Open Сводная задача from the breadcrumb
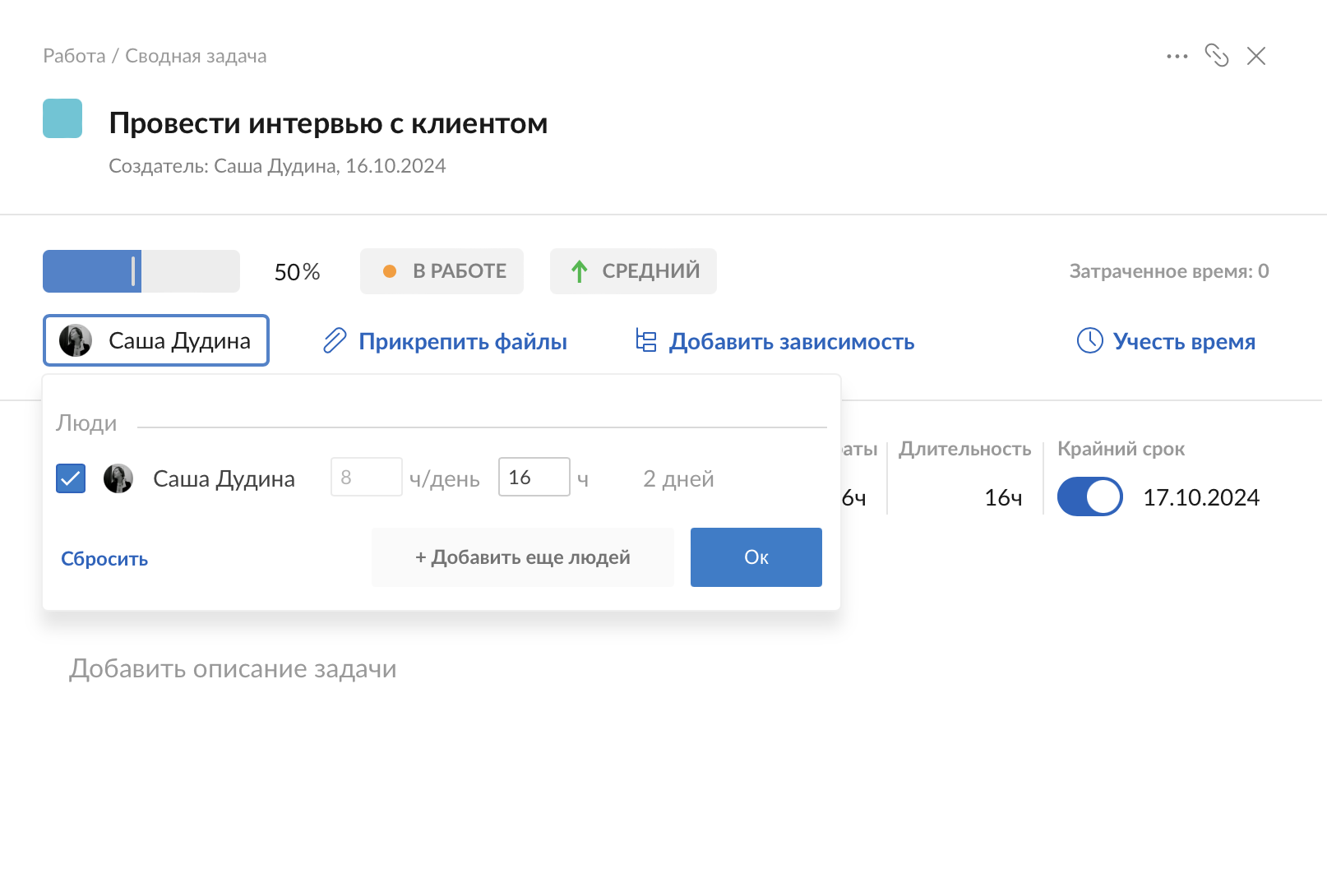1327x896 pixels. (195, 55)
